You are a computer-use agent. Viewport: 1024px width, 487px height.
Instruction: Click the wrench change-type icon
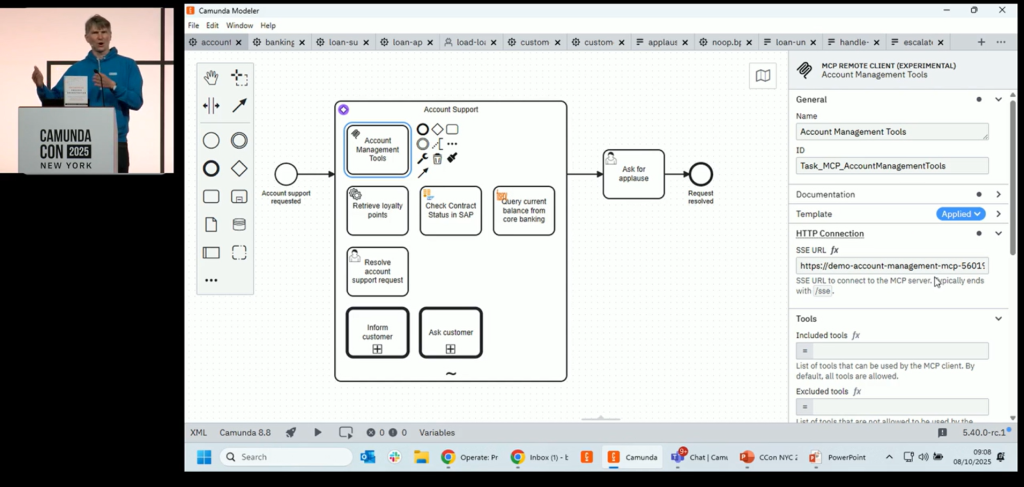[422, 158]
